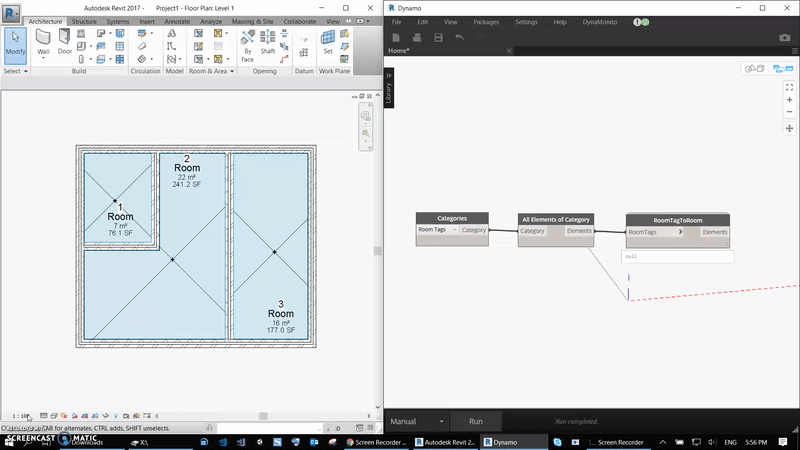Image resolution: width=800 pixels, height=450 pixels.
Task: Open the Packages menu in Dynamo
Action: pos(486,21)
